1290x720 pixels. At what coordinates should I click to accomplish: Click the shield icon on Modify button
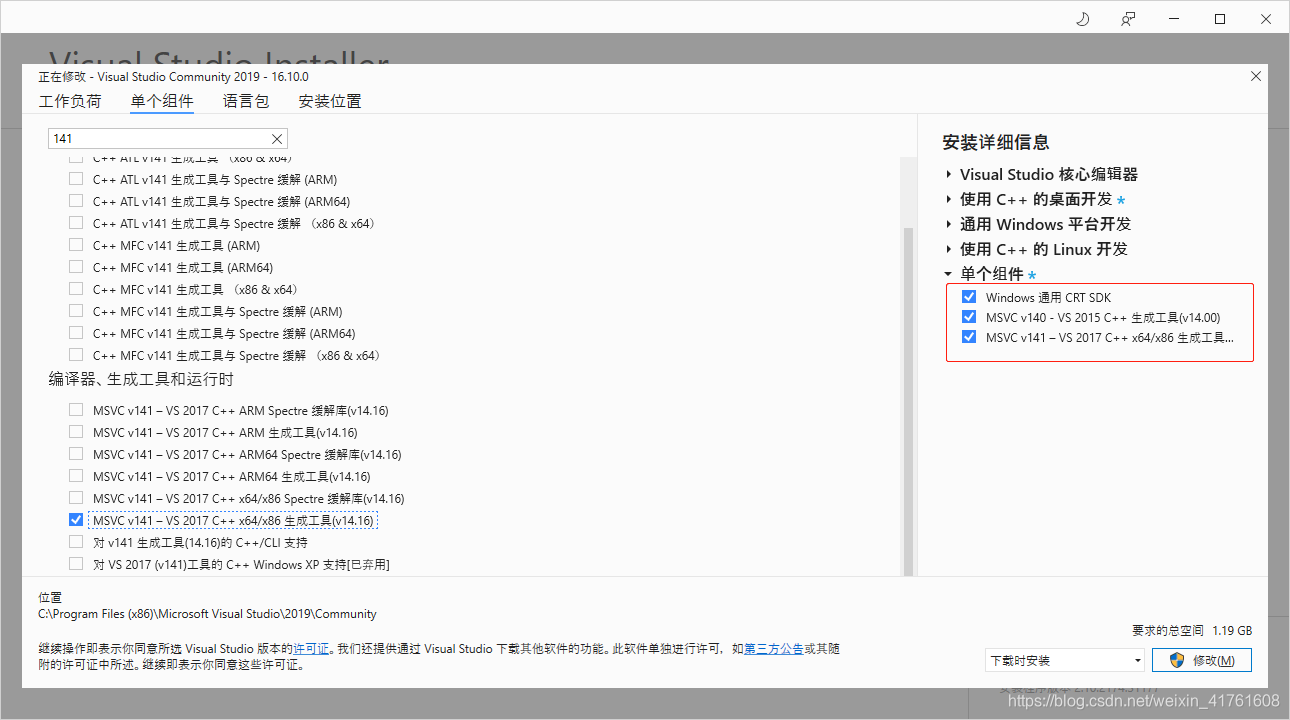click(x=1177, y=660)
